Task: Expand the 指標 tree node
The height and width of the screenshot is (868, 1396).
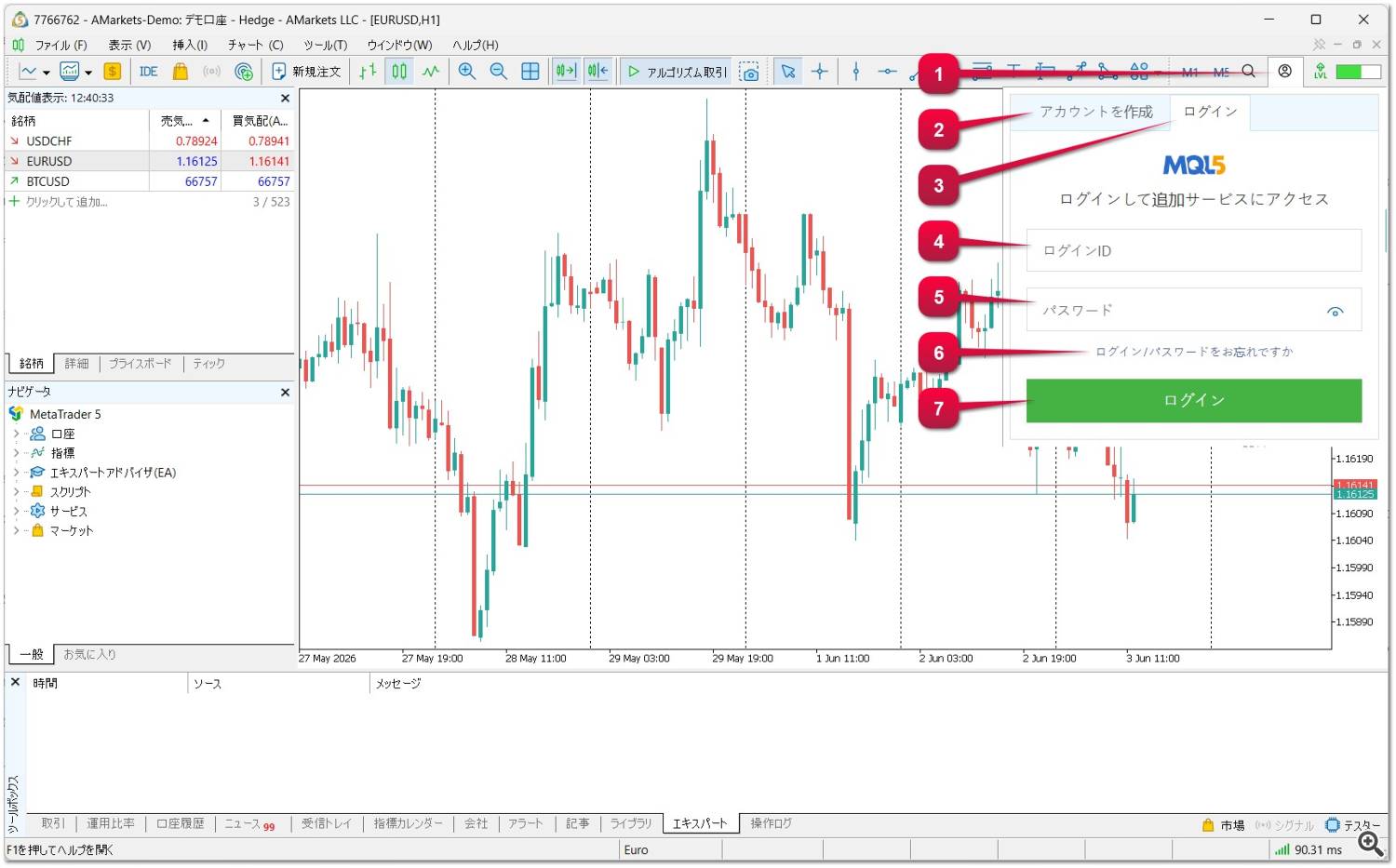Action: point(16,453)
